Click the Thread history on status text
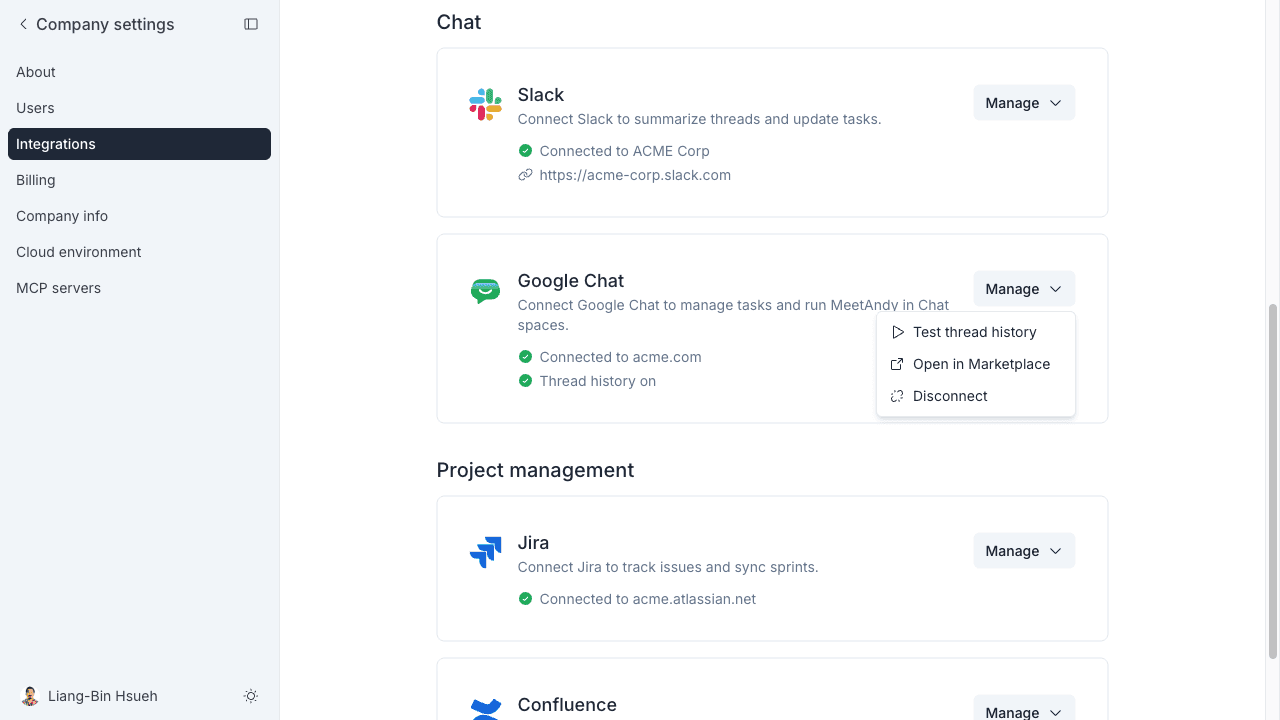Viewport: 1280px width, 720px height. tap(598, 381)
